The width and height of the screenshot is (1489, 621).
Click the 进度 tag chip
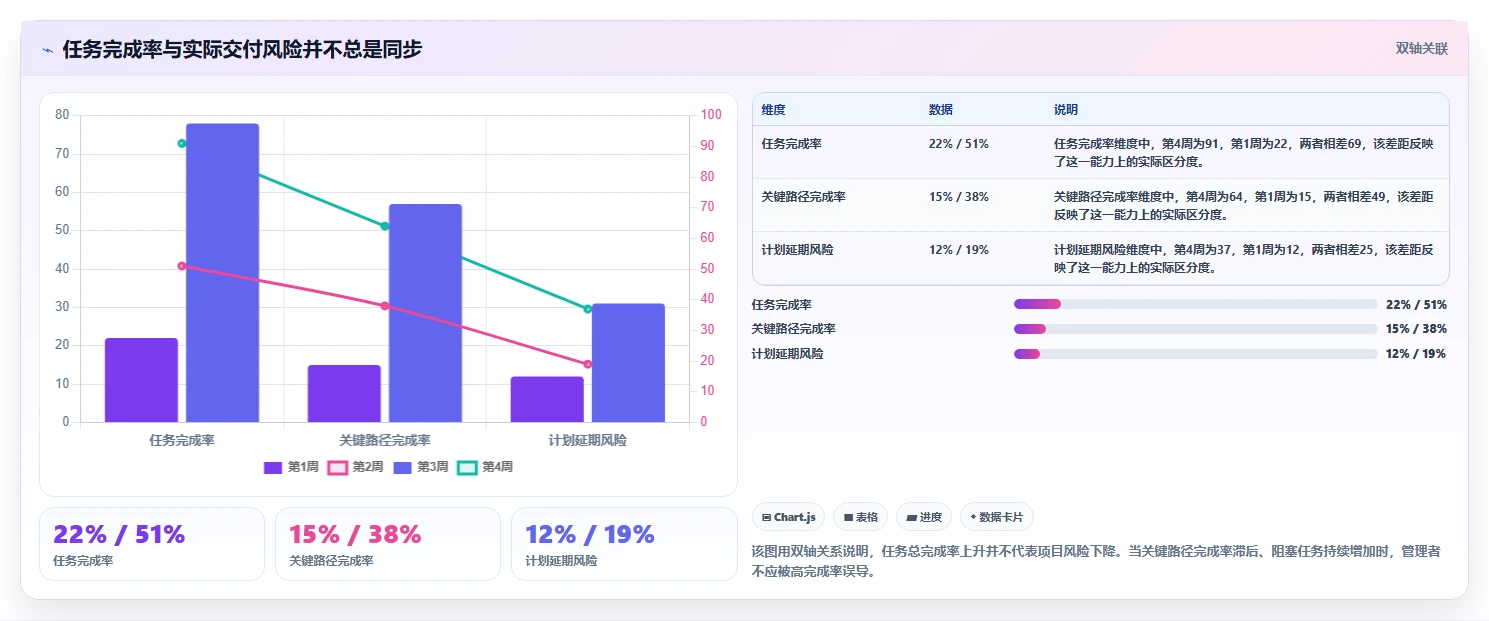click(924, 517)
